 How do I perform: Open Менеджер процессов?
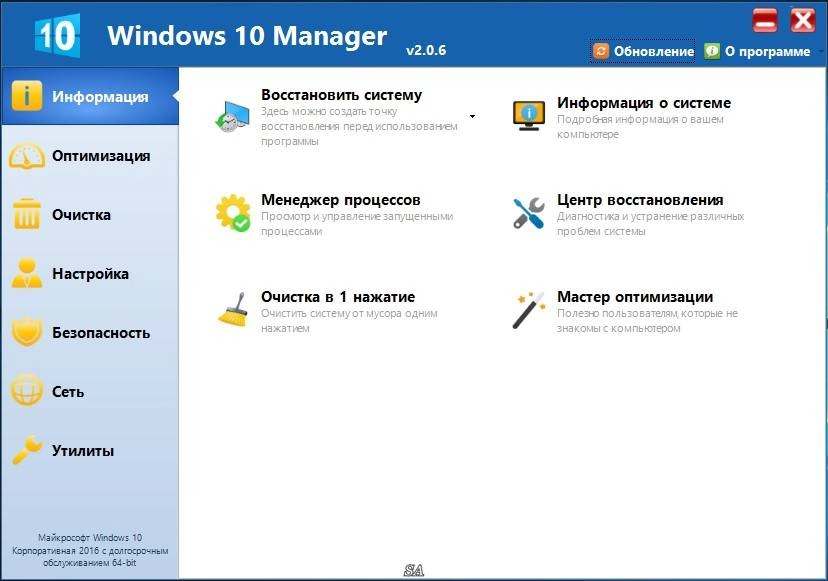pyautogui.click(x=341, y=200)
